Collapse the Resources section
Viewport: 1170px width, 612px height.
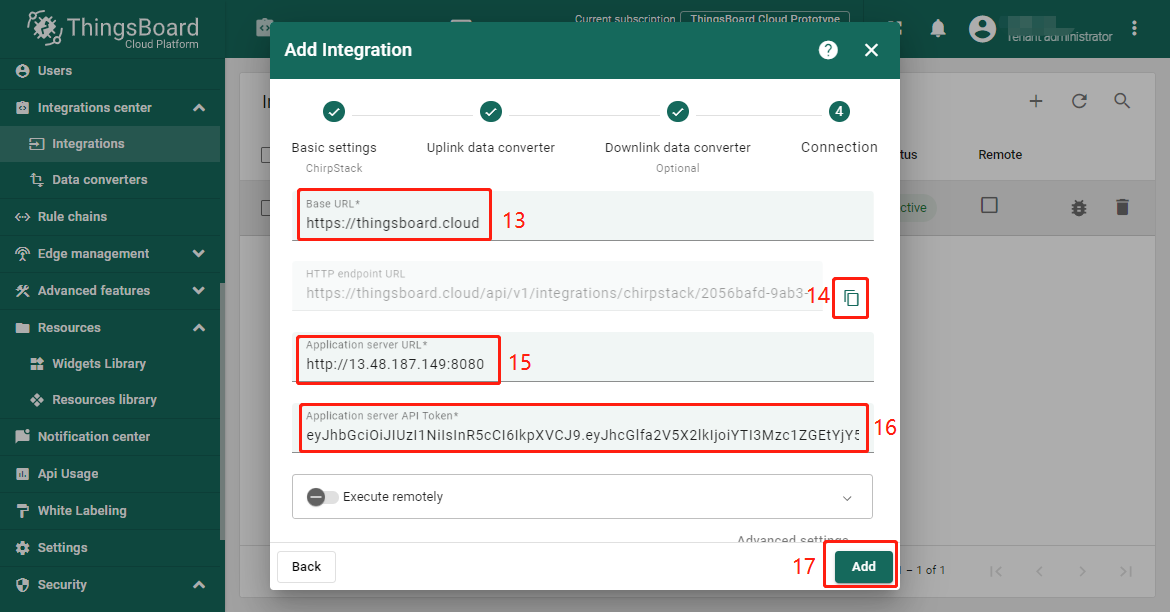[x=198, y=328]
